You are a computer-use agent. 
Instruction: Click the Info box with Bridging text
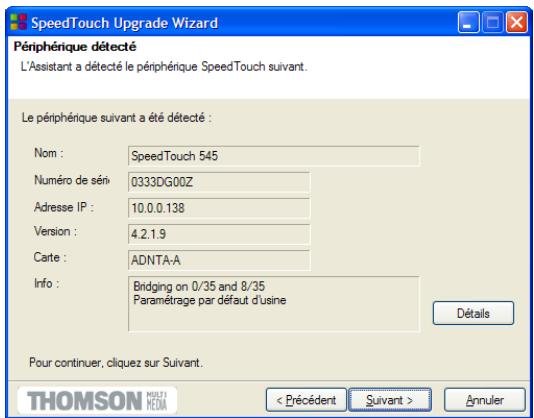274,304
